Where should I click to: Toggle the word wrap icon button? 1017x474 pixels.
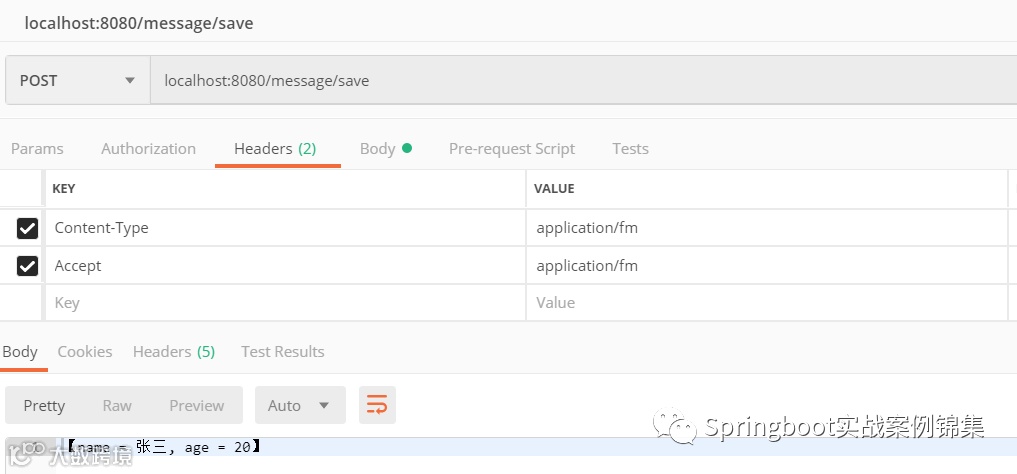[377, 405]
